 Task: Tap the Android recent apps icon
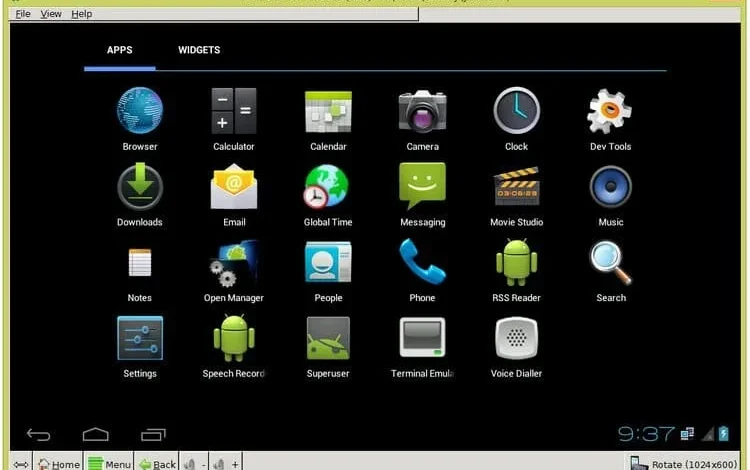tap(153, 434)
